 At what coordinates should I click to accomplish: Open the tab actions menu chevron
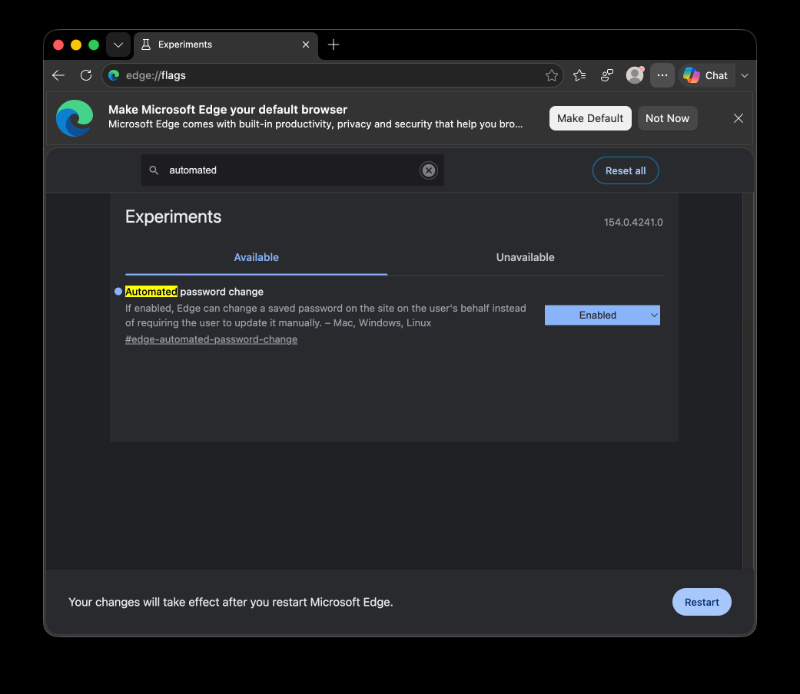[x=118, y=45]
